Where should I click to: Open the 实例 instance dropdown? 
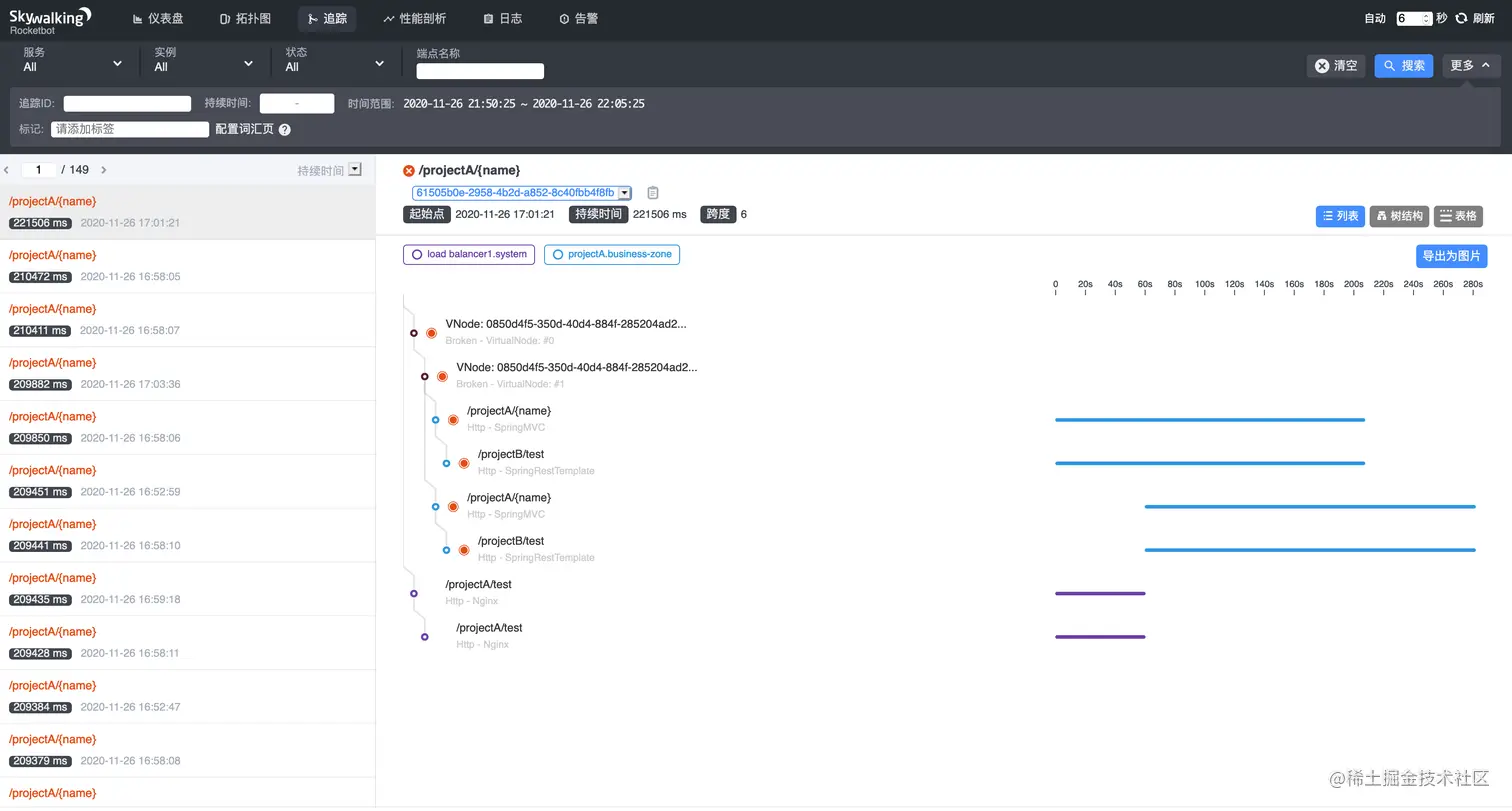click(x=203, y=60)
